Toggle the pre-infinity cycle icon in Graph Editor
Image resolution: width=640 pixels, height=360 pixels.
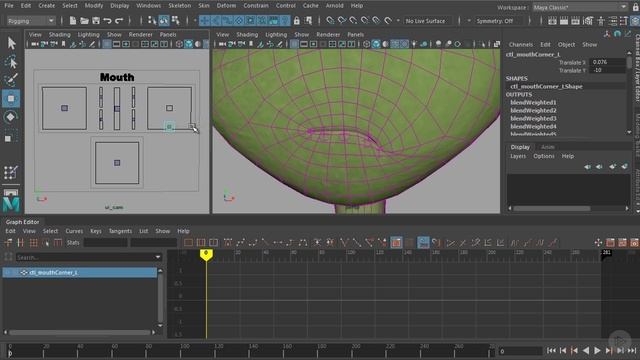[515, 243]
